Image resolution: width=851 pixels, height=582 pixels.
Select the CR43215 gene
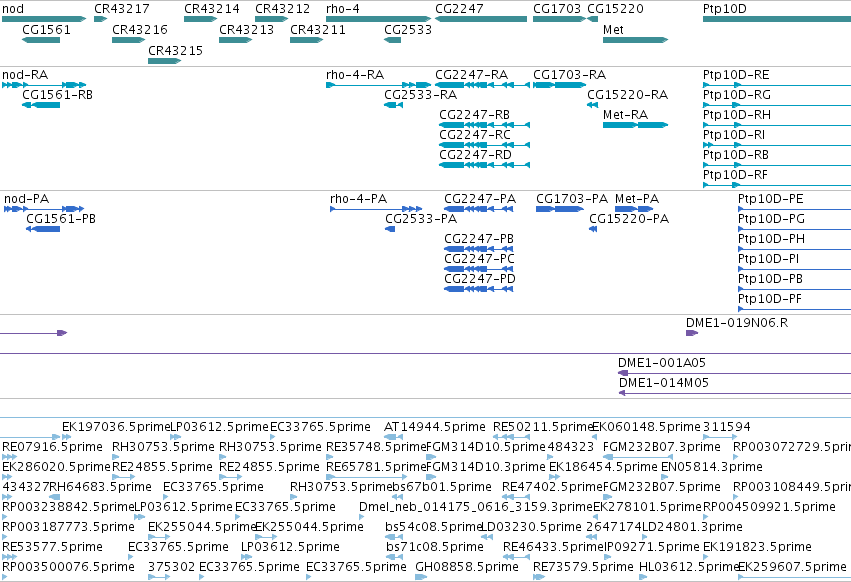(x=164, y=61)
